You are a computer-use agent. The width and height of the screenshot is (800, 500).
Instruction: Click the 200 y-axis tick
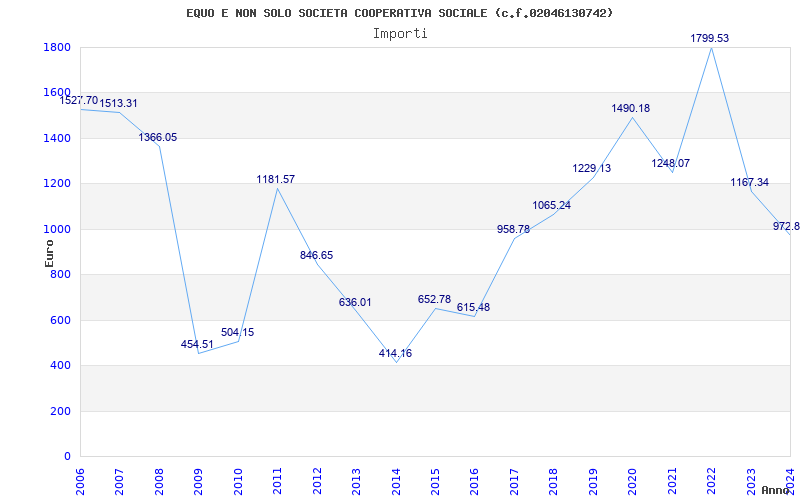coord(60,411)
